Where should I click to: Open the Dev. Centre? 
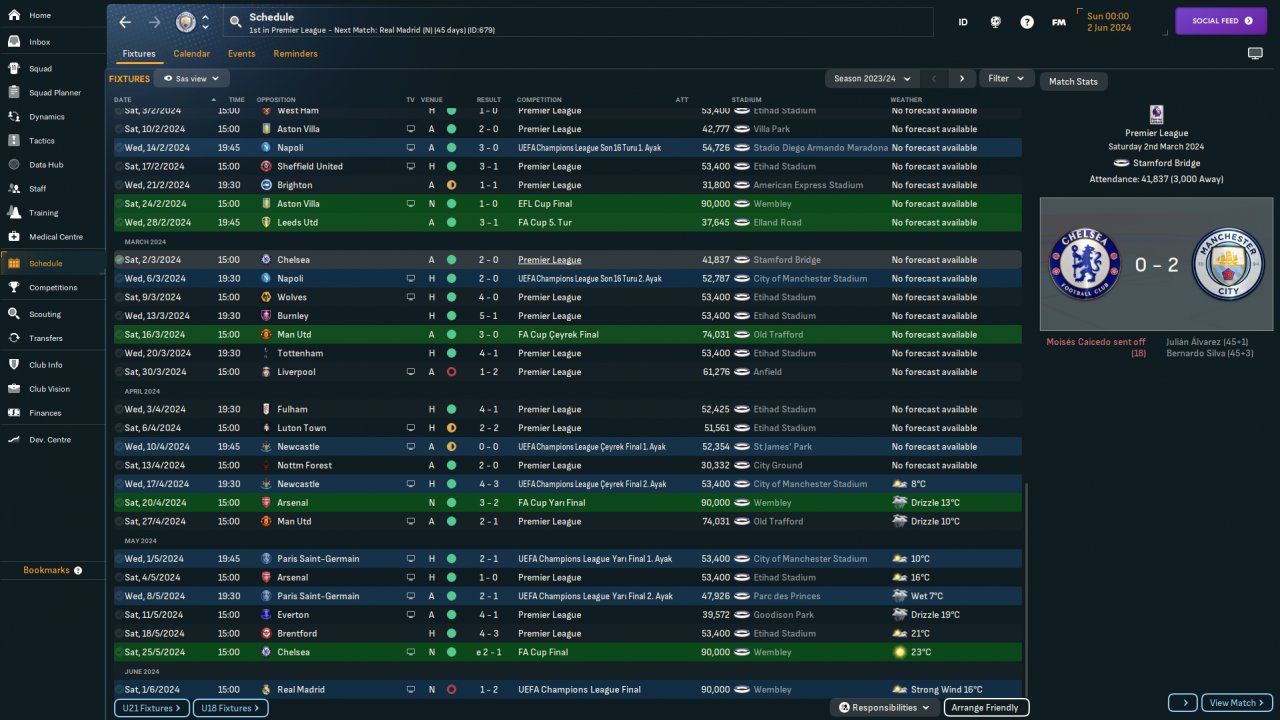tap(52, 440)
